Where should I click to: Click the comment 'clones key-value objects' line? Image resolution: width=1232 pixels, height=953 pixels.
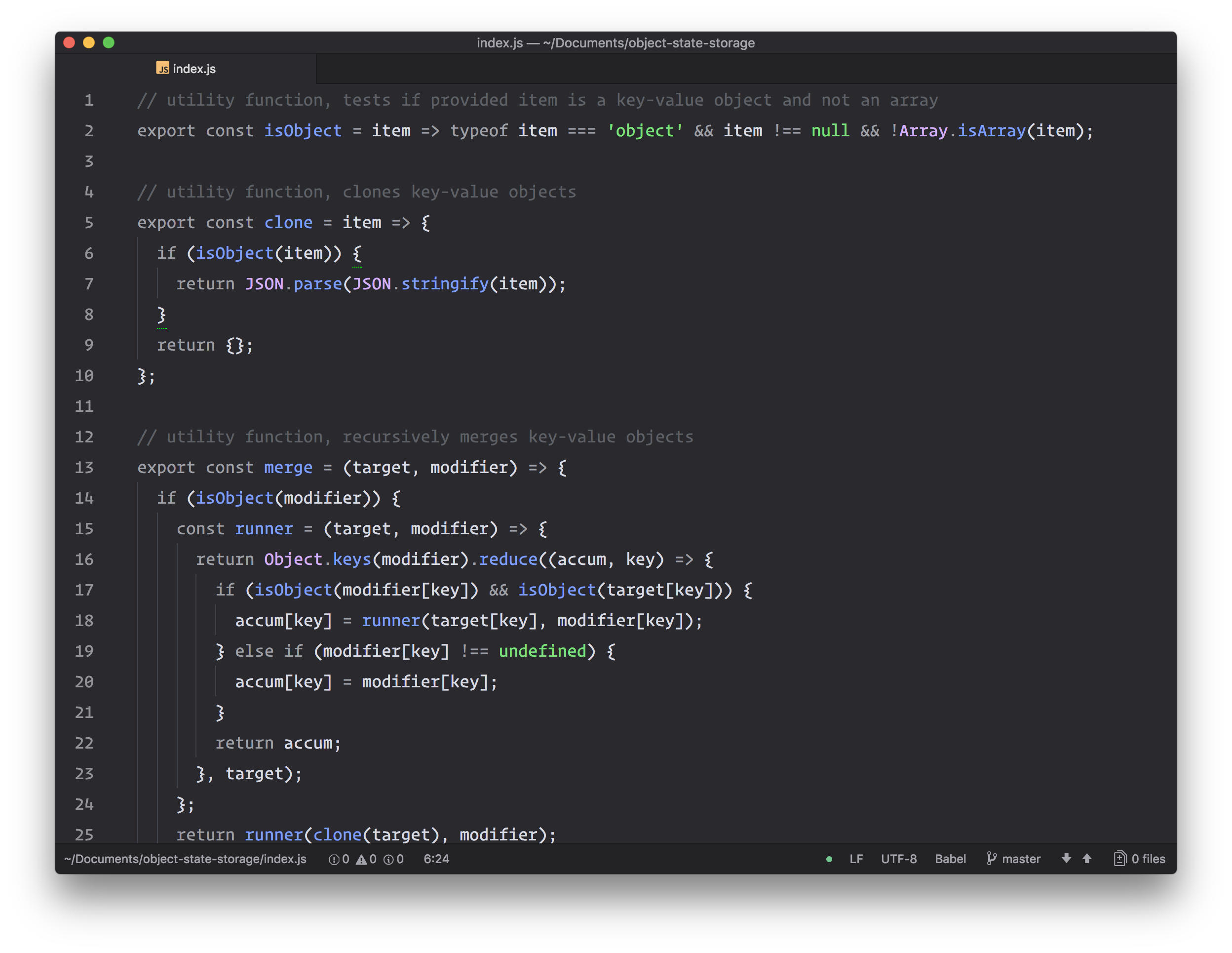[x=356, y=192]
